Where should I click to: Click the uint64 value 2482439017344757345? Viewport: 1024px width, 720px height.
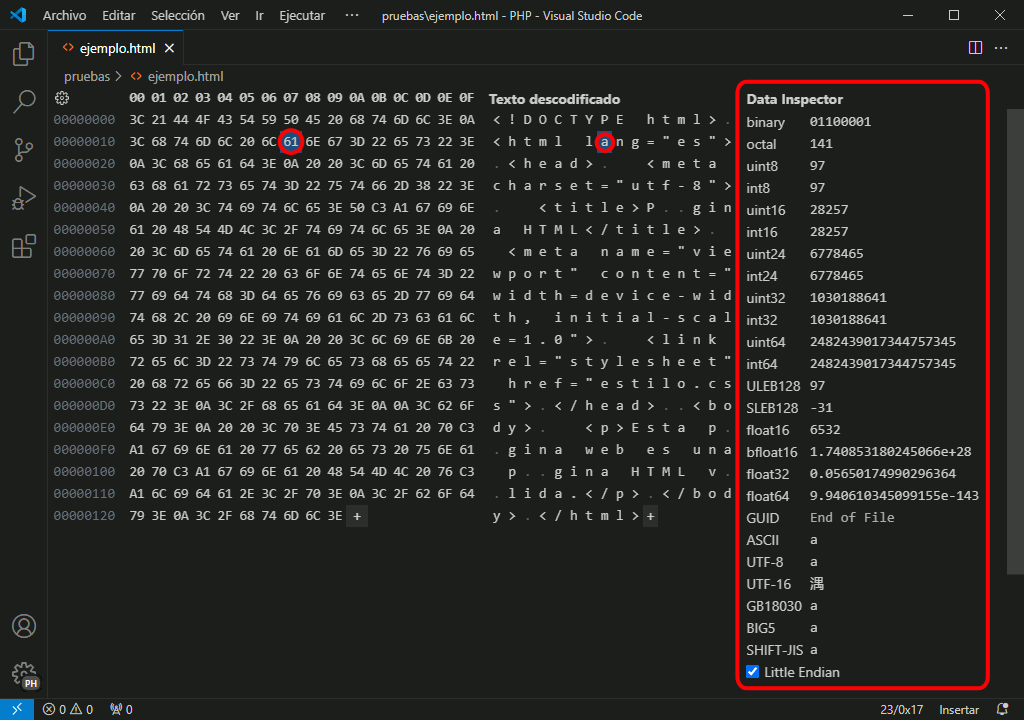click(883, 342)
